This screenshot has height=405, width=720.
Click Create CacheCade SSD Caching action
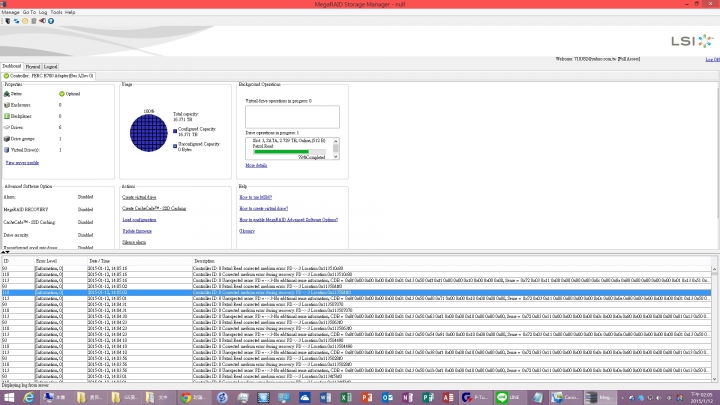[154, 208]
